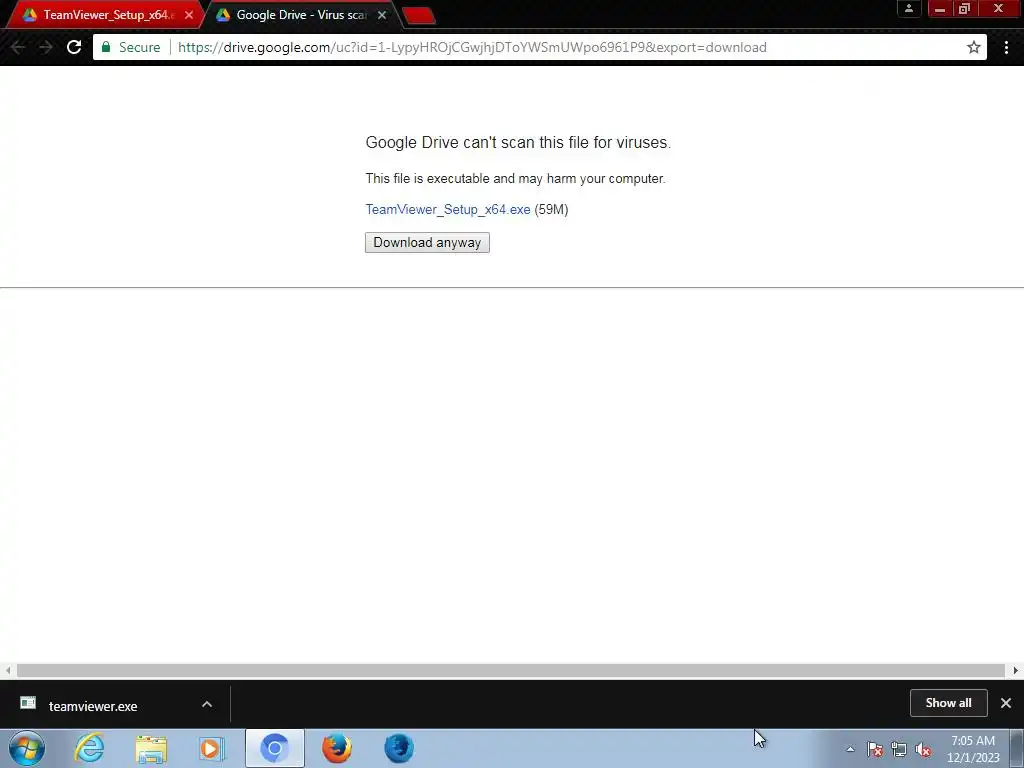Launch Firefox from the taskbar
1024x768 pixels.
pos(337,748)
